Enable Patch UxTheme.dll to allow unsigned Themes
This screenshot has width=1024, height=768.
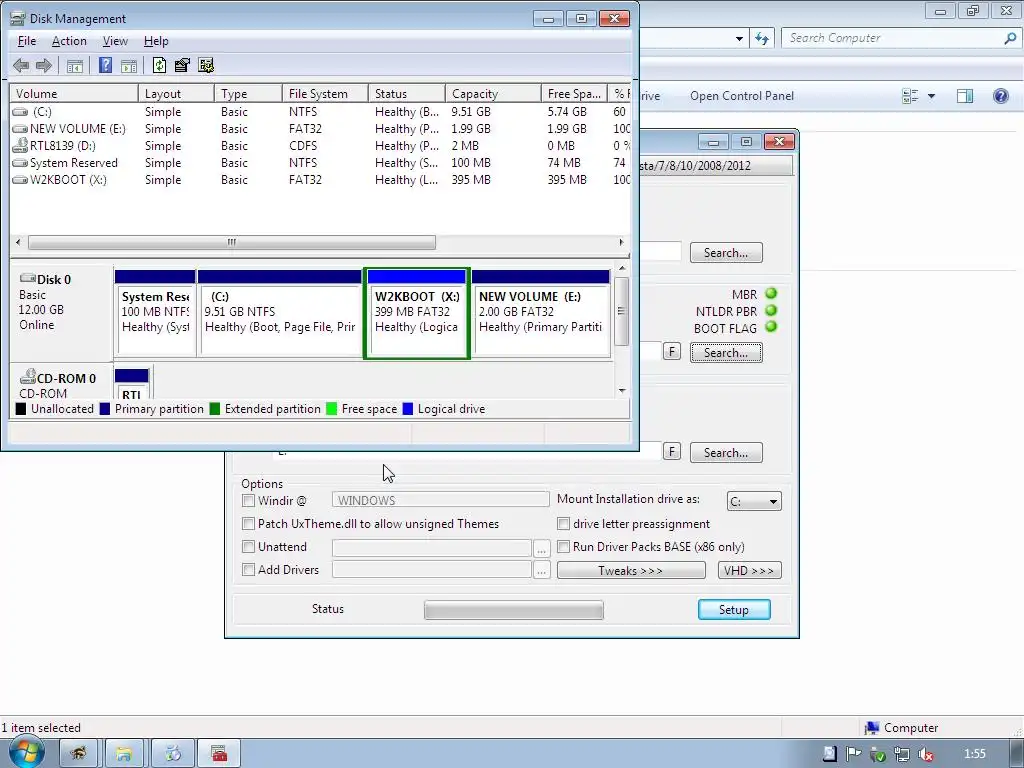tap(248, 524)
